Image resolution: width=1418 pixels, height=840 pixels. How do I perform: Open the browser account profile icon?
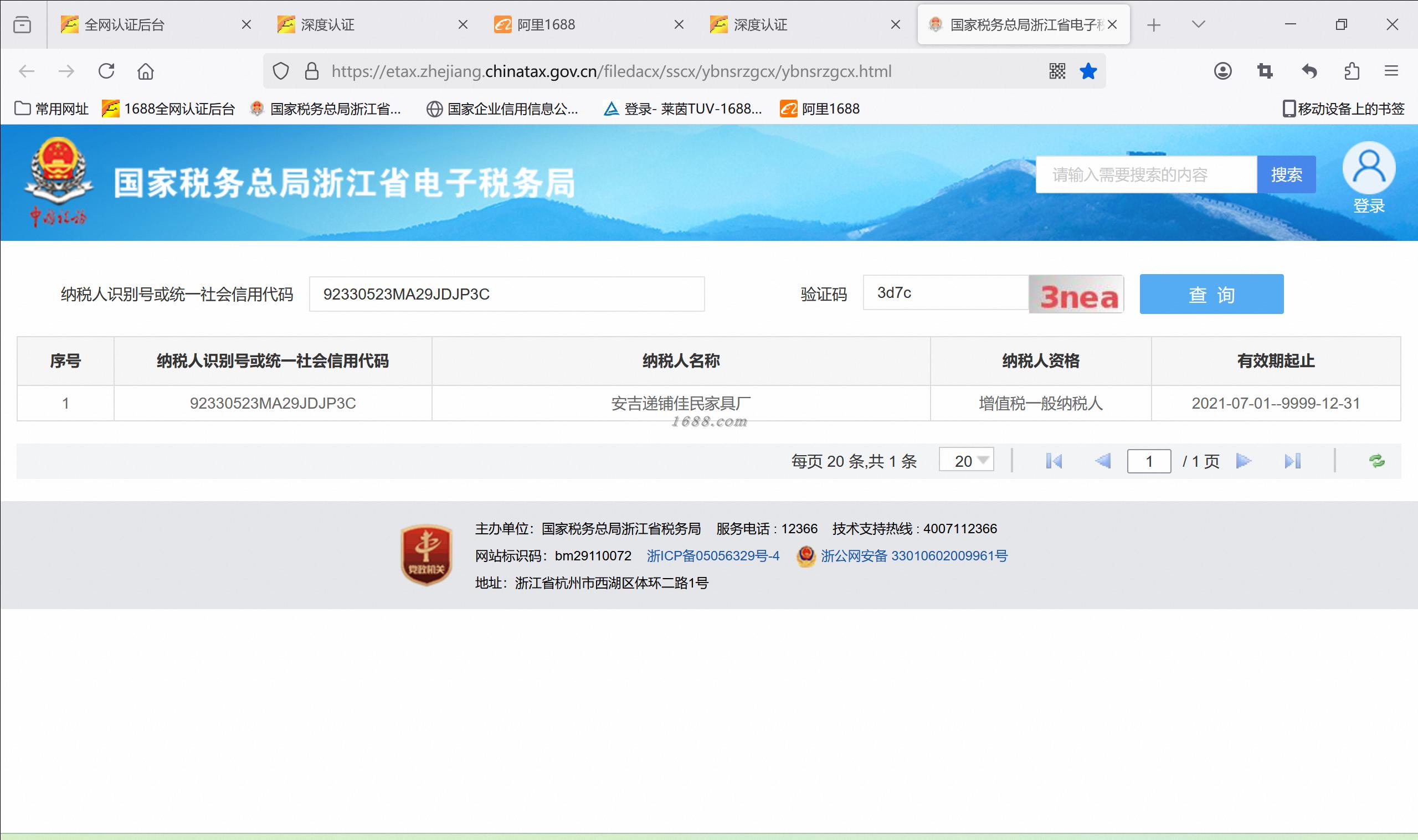(x=1222, y=71)
